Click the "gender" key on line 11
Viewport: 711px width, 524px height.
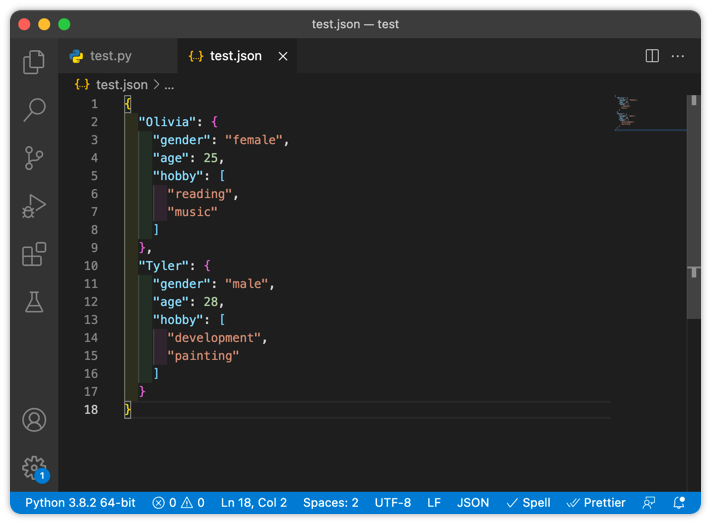[182, 284]
